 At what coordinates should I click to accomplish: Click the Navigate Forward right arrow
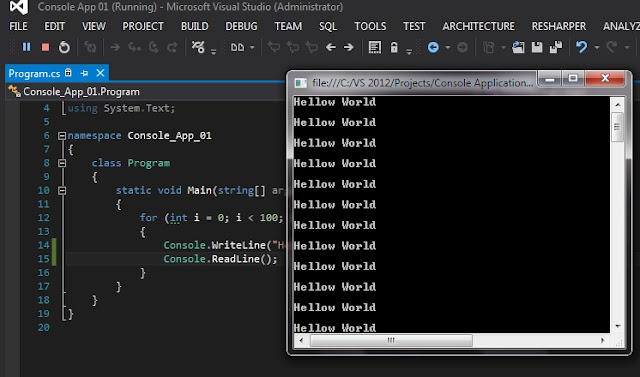(x=349, y=47)
